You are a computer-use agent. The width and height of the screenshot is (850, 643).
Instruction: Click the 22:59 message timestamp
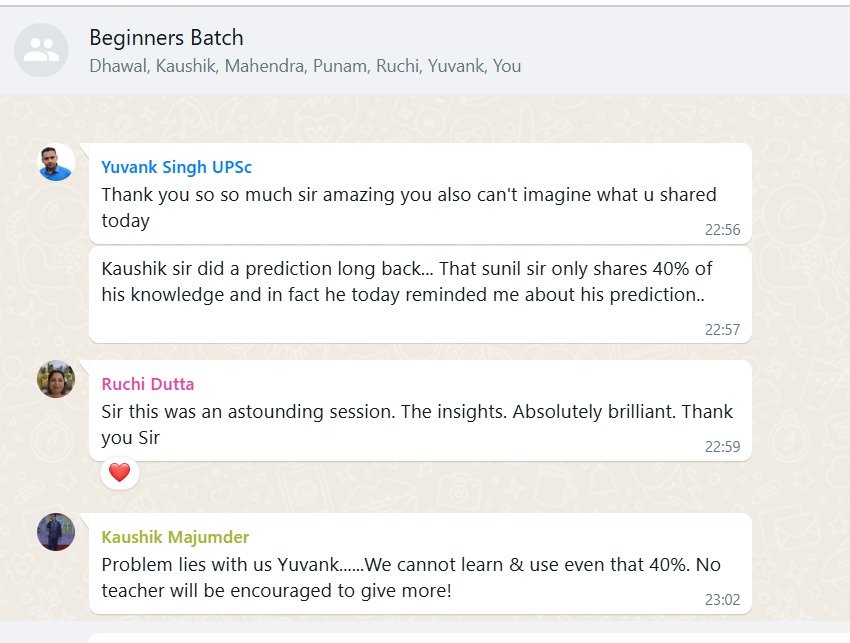tap(722, 447)
